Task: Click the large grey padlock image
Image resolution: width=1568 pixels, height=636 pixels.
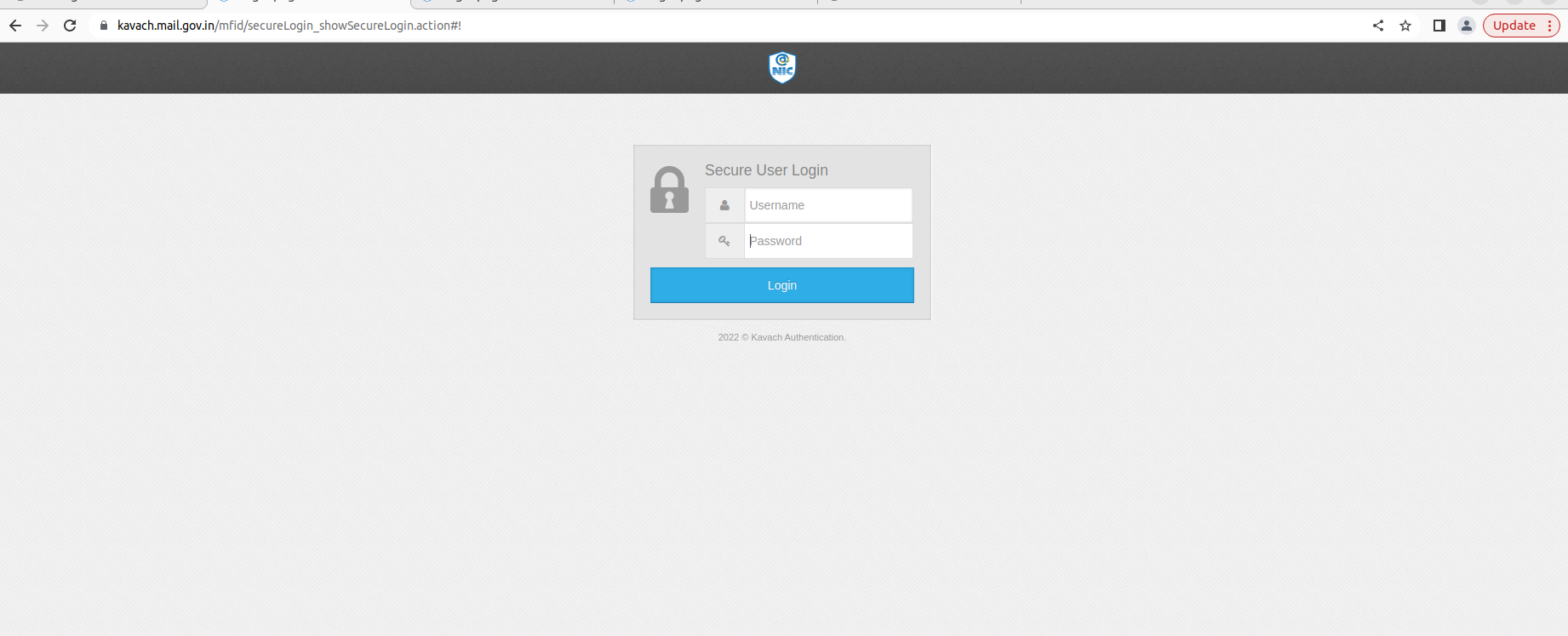Action: click(x=669, y=189)
